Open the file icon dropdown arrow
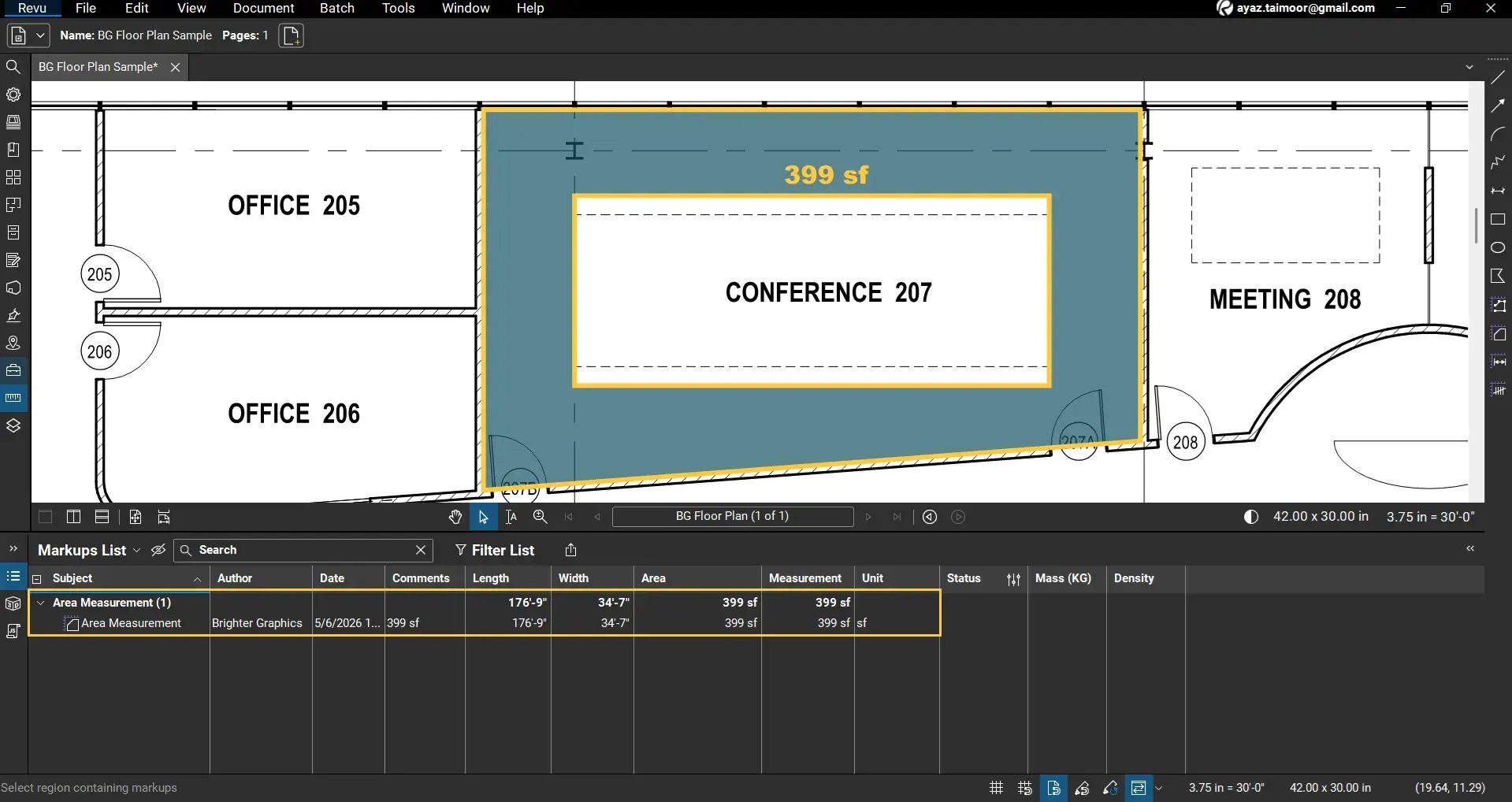 click(x=40, y=35)
